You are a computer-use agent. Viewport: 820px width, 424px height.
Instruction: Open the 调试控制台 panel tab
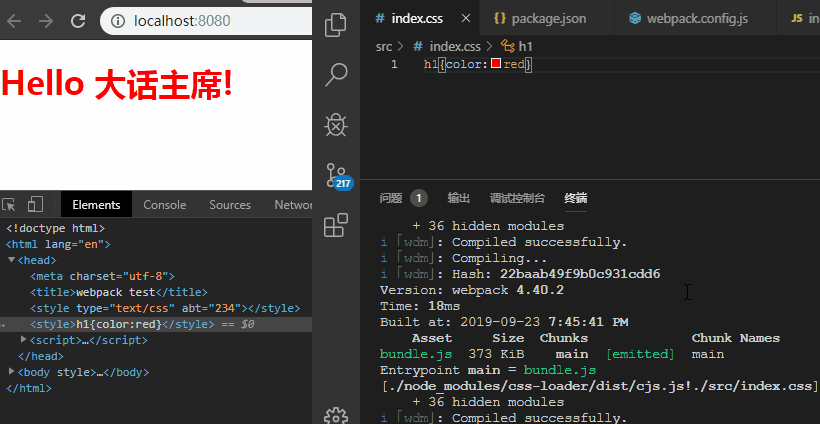(517, 198)
